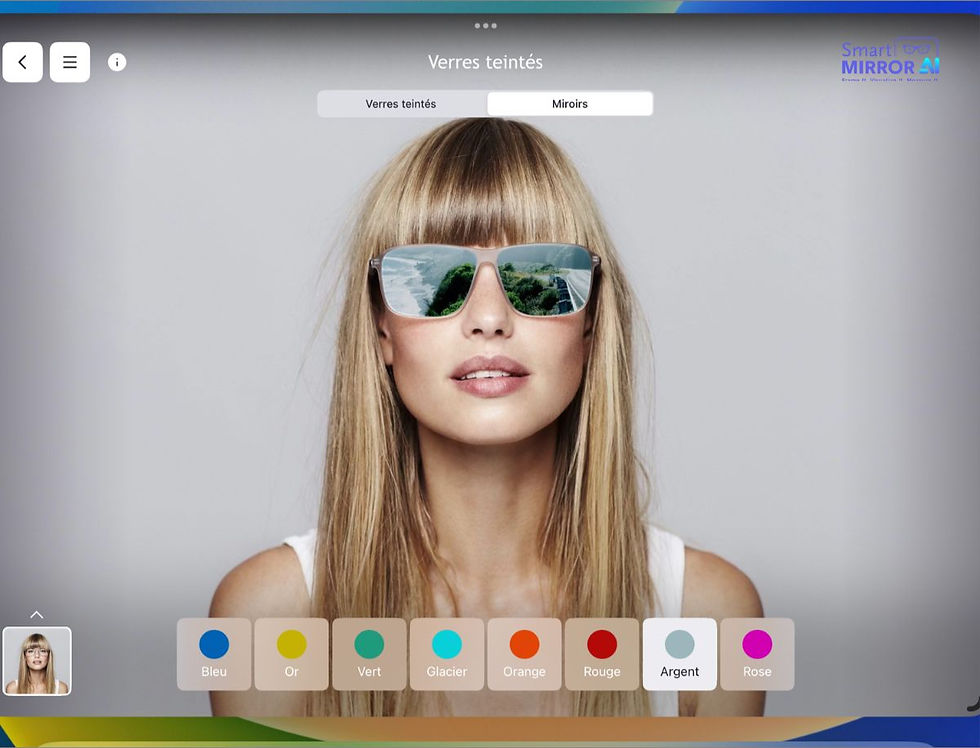Toggle the lens view to Miroirs mode
This screenshot has height=748, width=980.
(x=570, y=103)
